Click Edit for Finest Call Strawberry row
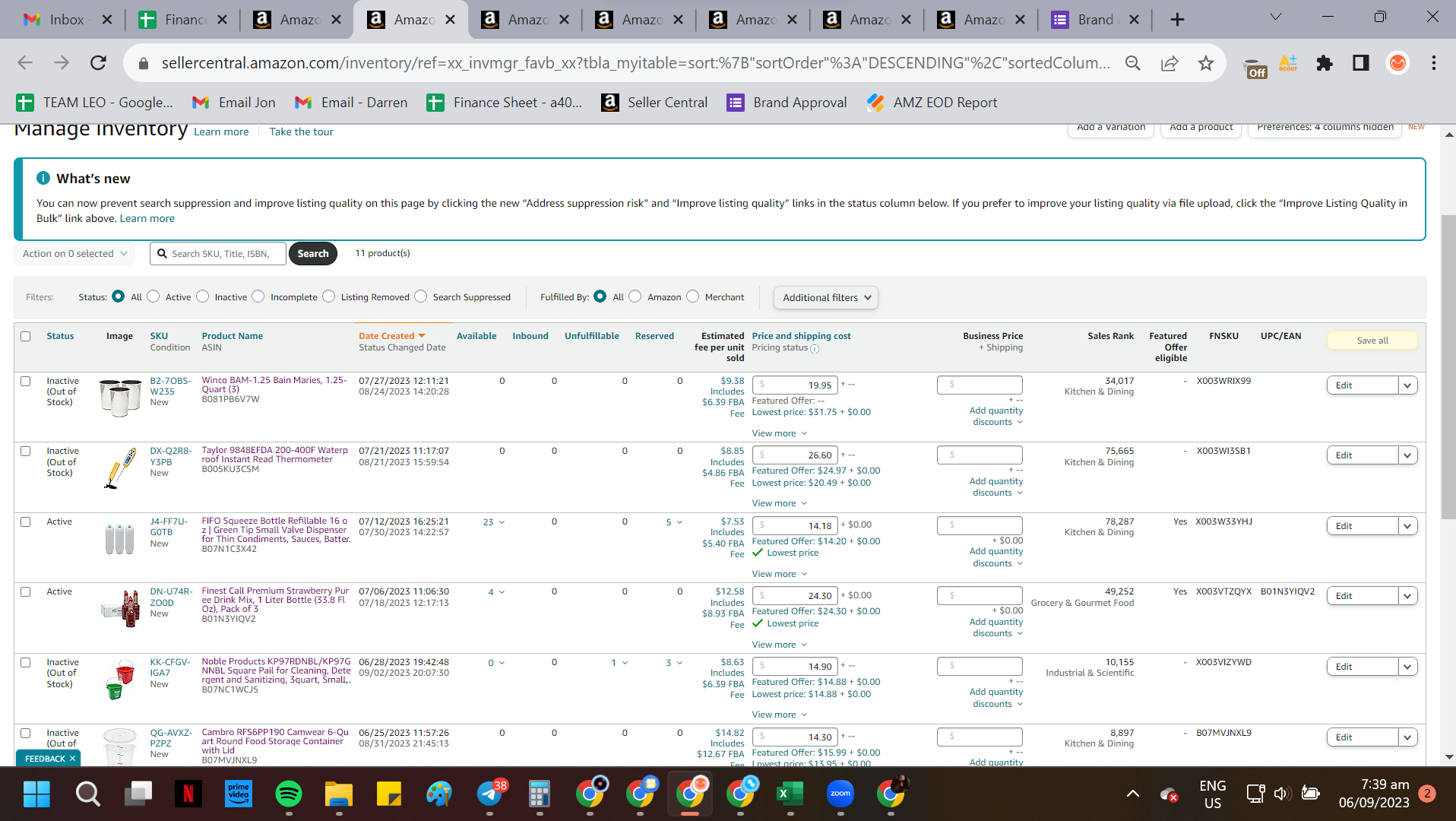 1363,596
